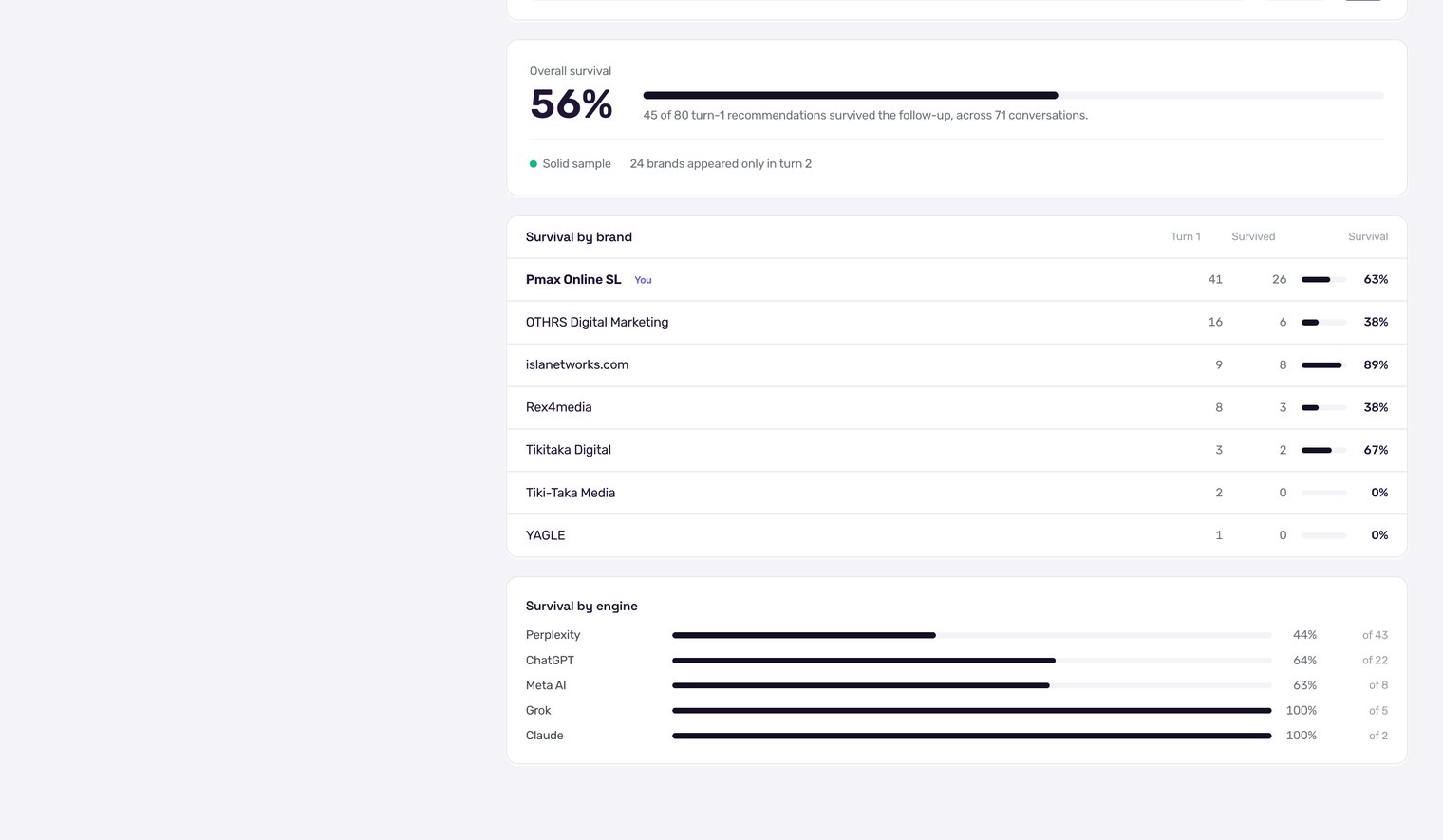Image resolution: width=1443 pixels, height=840 pixels.
Task: Click the '45 of 80 turn-1 recommendations' sentence
Action: [x=865, y=116]
